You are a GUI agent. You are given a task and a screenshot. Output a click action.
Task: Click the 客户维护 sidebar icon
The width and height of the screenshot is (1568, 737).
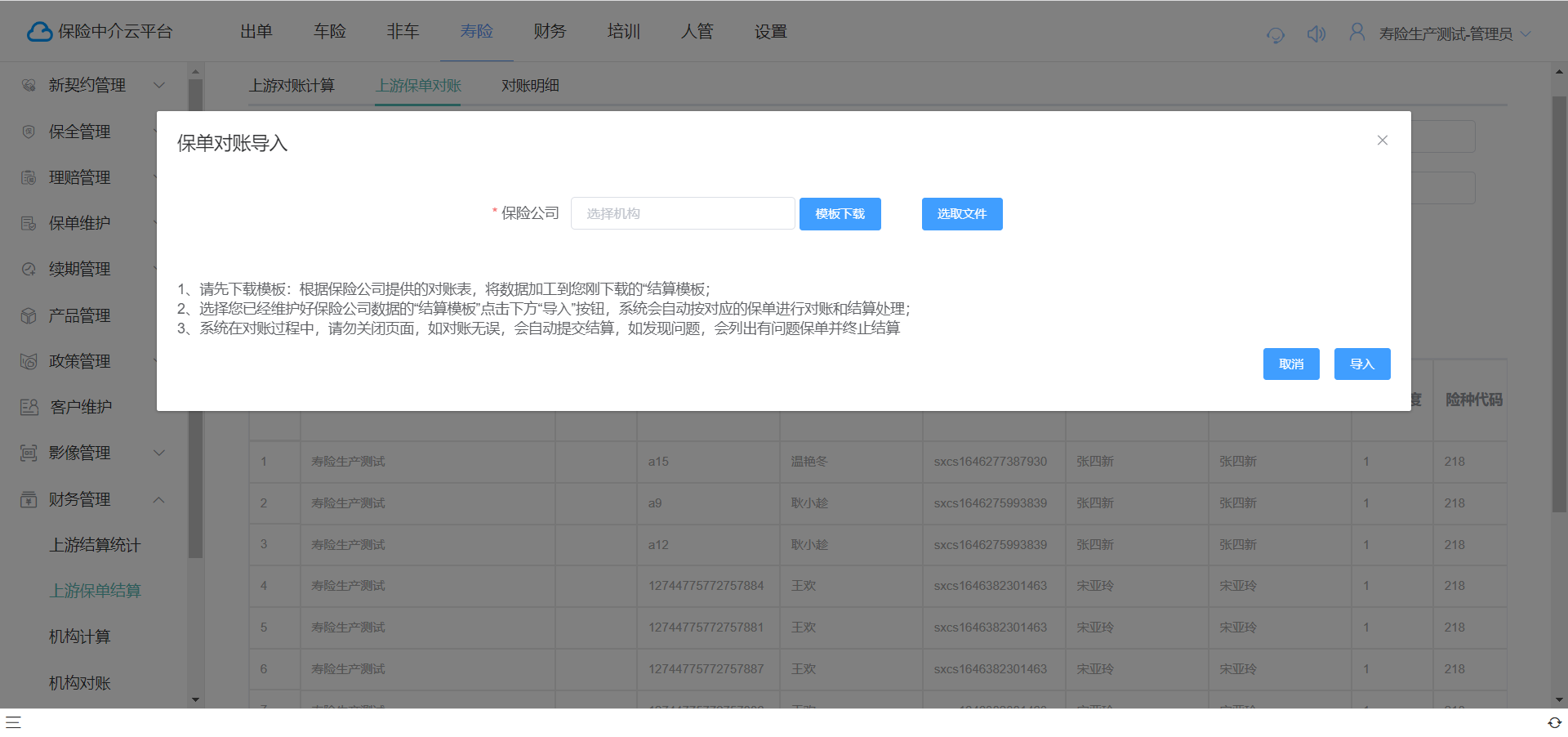tap(29, 407)
